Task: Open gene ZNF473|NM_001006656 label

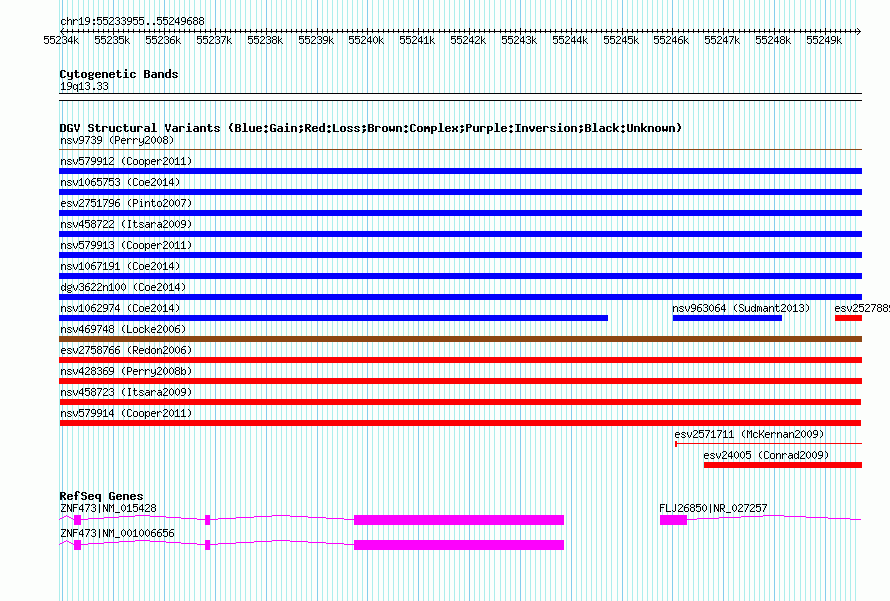Action: 117,533
